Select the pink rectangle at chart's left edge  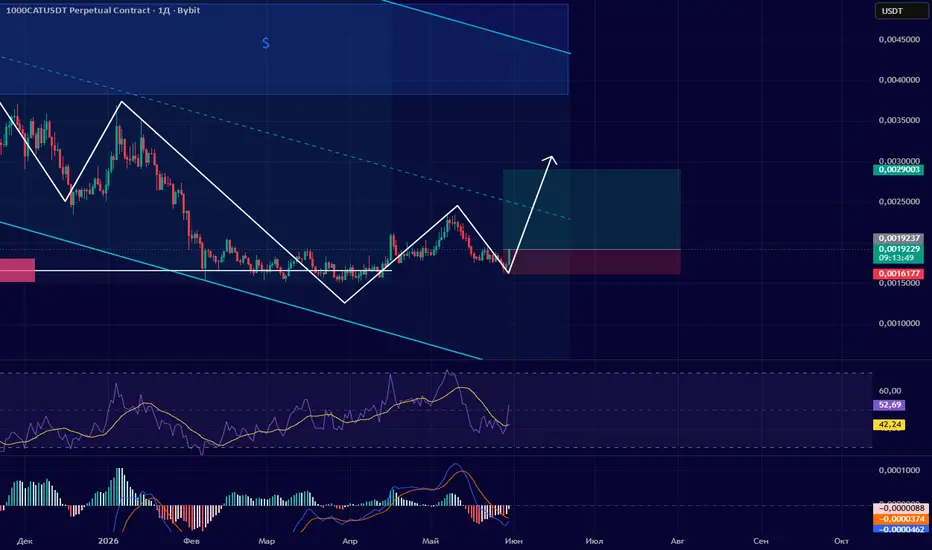[17, 270]
